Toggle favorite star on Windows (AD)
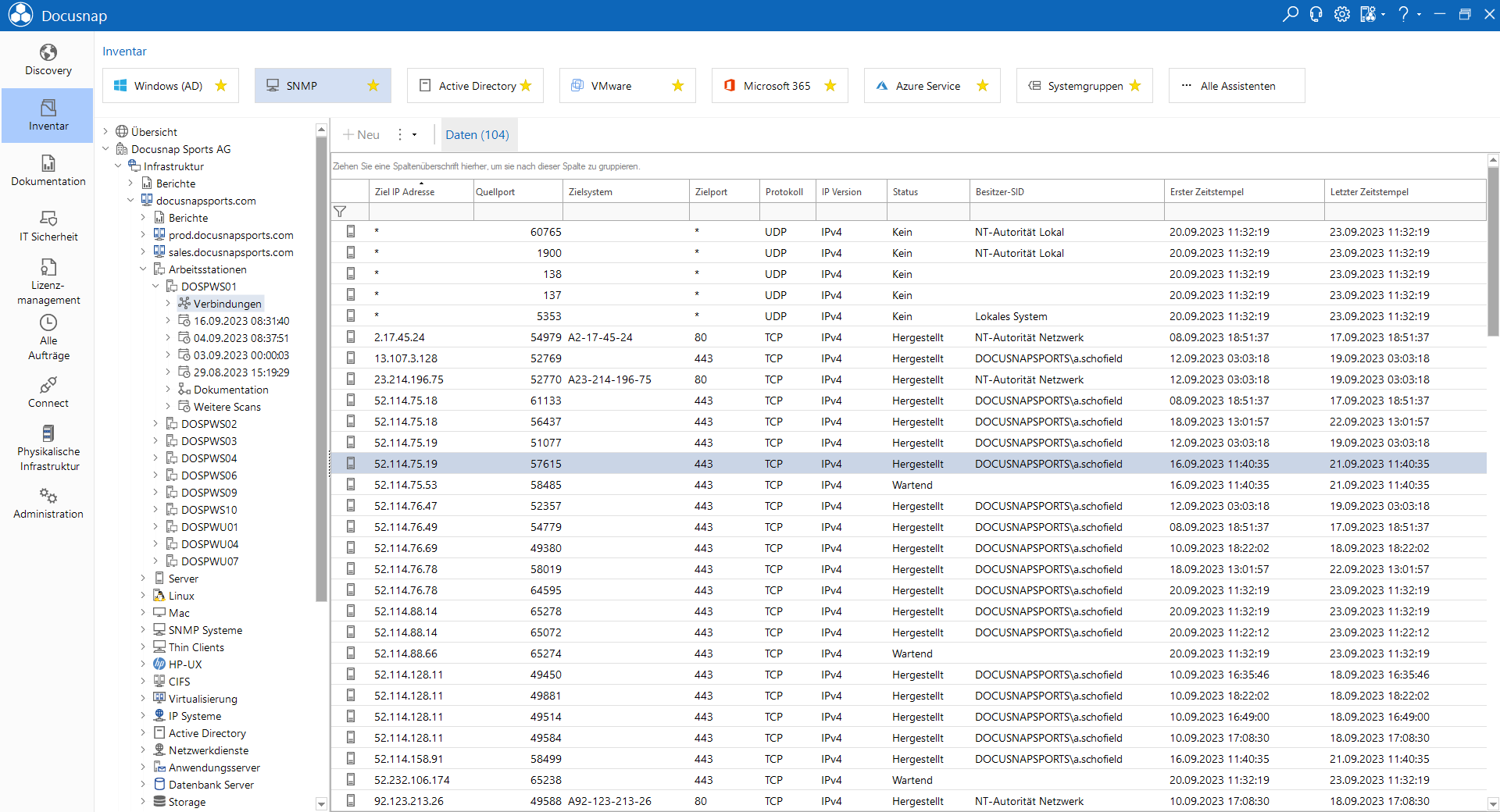Screen dimensions: 1500x812 coord(221,86)
